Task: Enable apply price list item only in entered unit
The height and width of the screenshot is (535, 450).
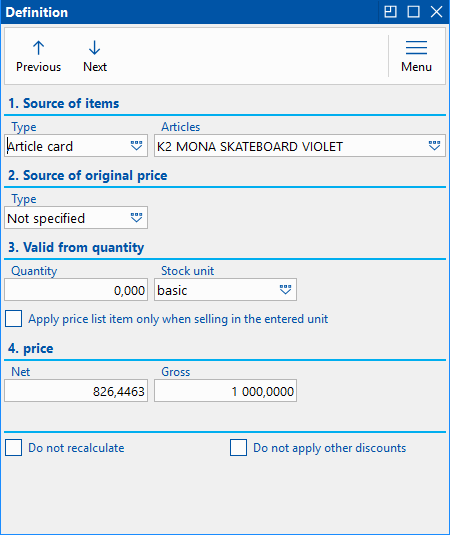Action: pyautogui.click(x=14, y=319)
